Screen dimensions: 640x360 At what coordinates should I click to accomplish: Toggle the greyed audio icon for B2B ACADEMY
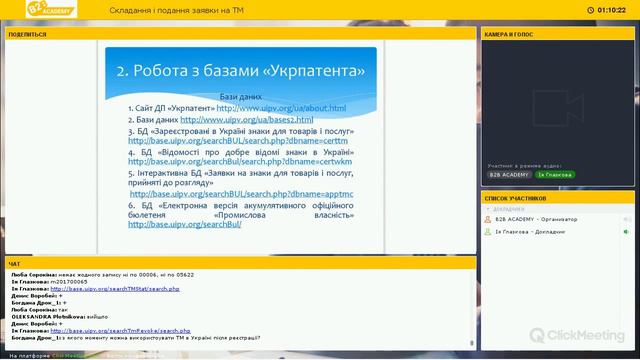tap(627, 220)
